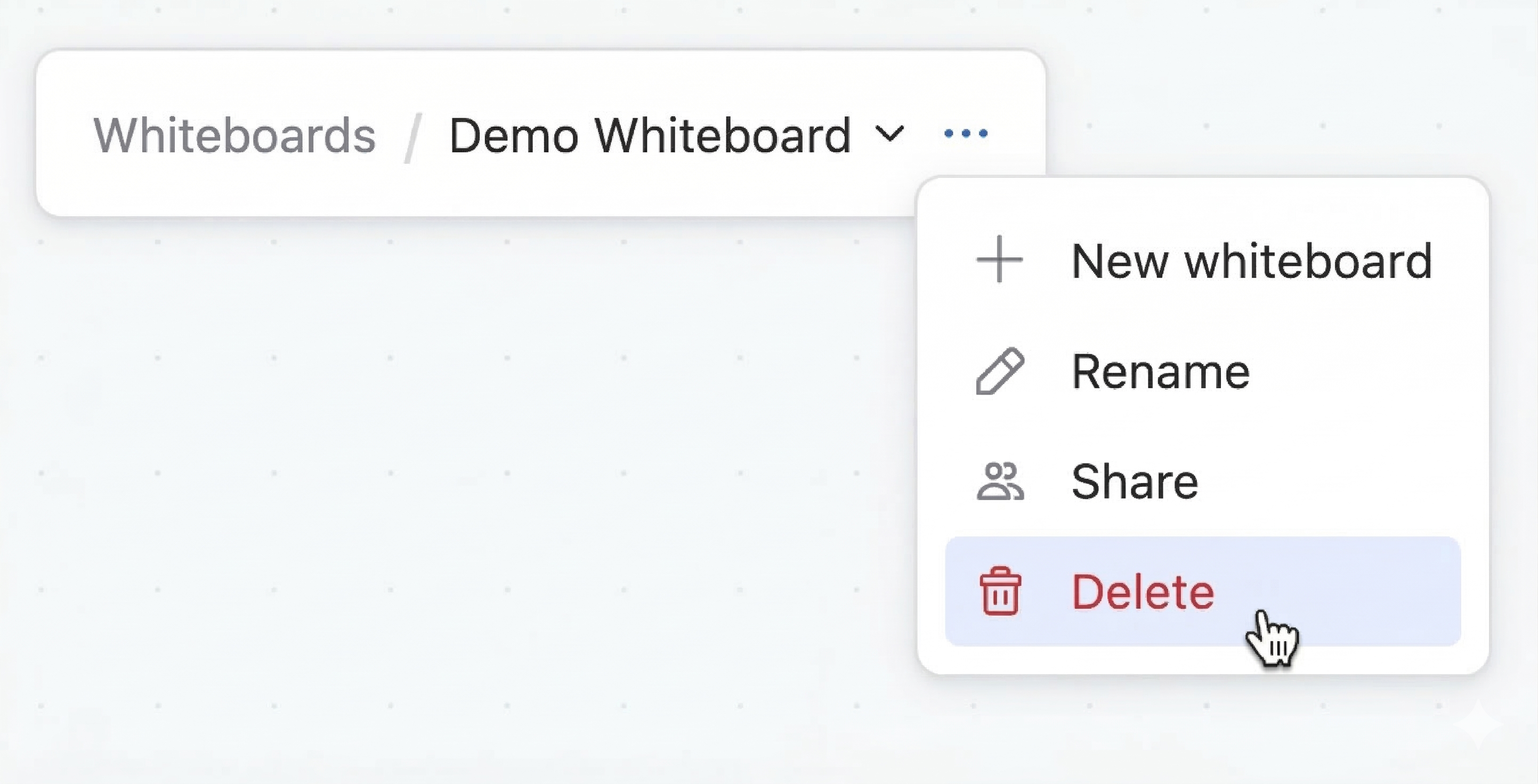This screenshot has width=1538, height=784.
Task: Click the sparkle icon in the canvas corner
Action: click(1478, 724)
